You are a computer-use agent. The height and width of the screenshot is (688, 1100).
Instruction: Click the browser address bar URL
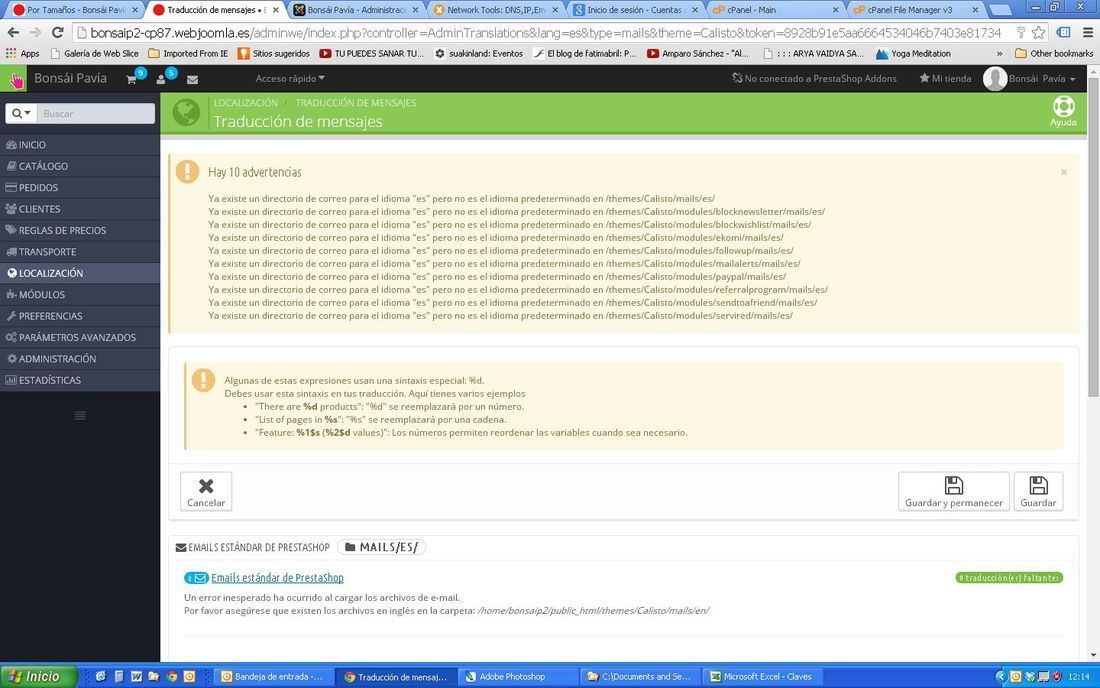545,33
